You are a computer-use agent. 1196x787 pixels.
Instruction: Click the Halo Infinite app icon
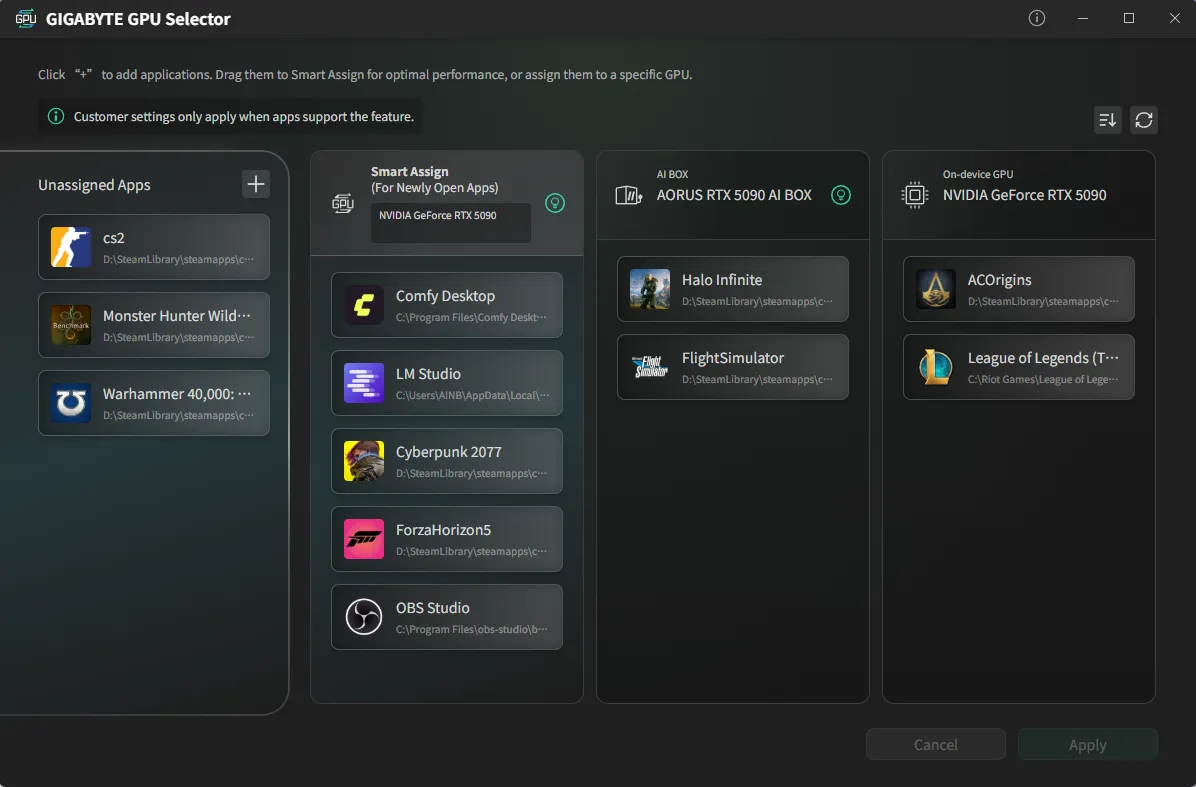(650, 289)
